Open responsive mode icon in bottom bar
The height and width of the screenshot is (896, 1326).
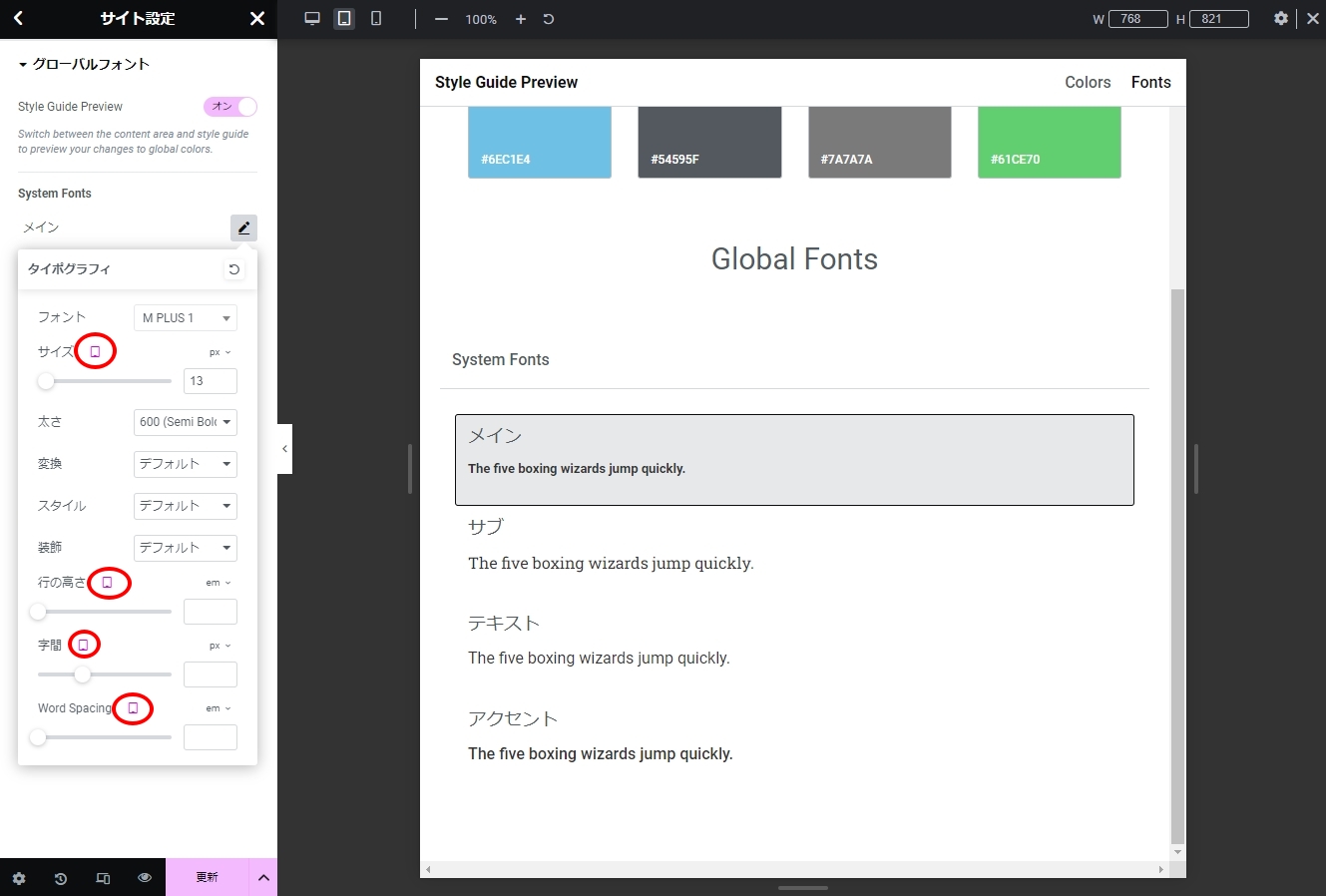[103, 878]
